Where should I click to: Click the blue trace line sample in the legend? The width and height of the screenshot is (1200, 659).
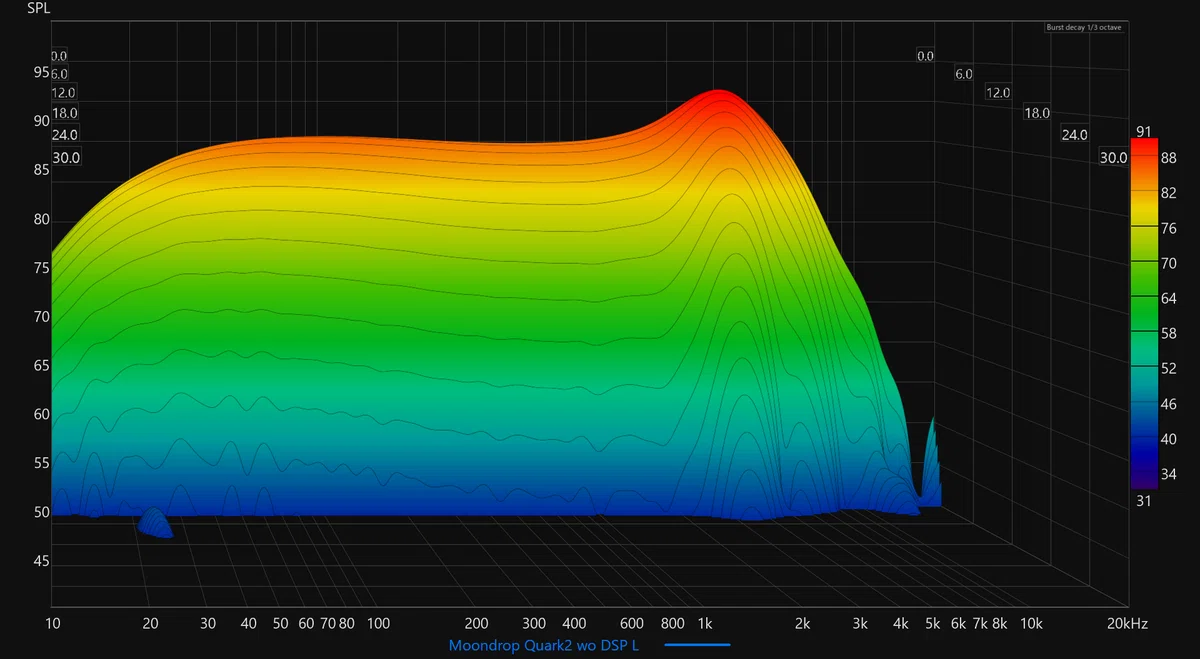click(x=697, y=646)
